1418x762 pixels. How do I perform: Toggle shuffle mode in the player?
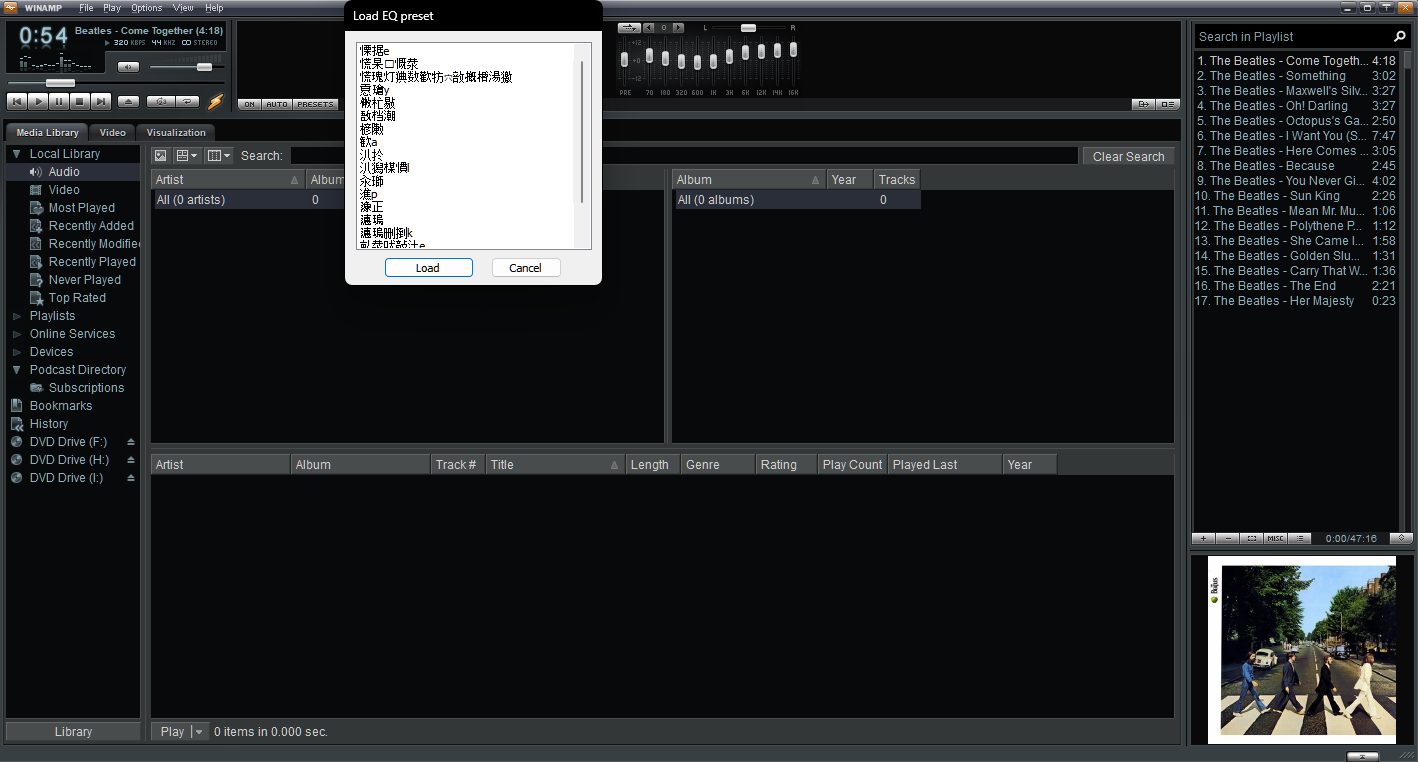160,101
